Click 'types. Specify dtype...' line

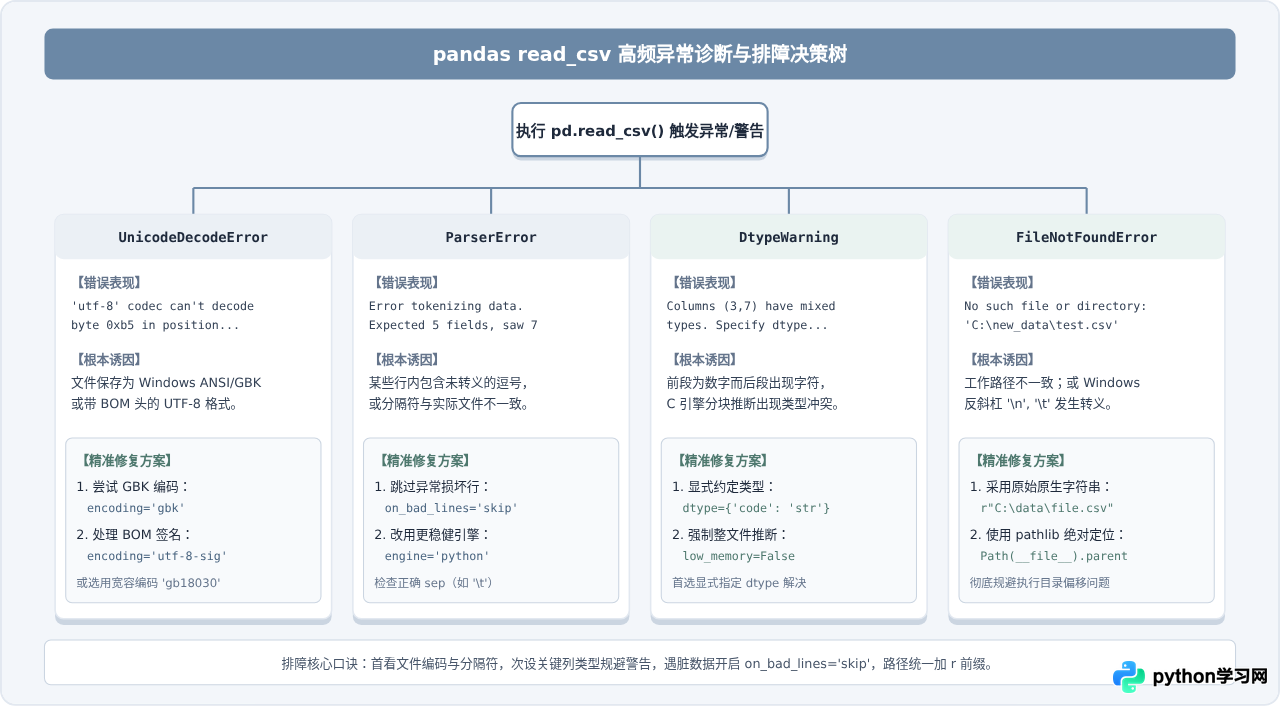coord(747,325)
